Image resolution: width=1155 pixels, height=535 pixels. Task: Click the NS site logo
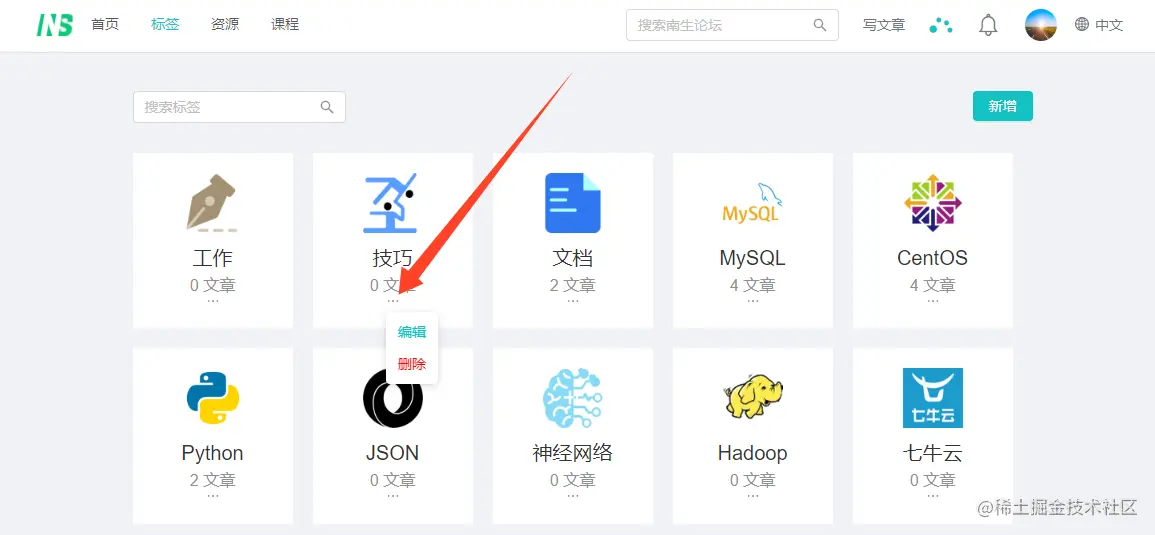click(55, 25)
